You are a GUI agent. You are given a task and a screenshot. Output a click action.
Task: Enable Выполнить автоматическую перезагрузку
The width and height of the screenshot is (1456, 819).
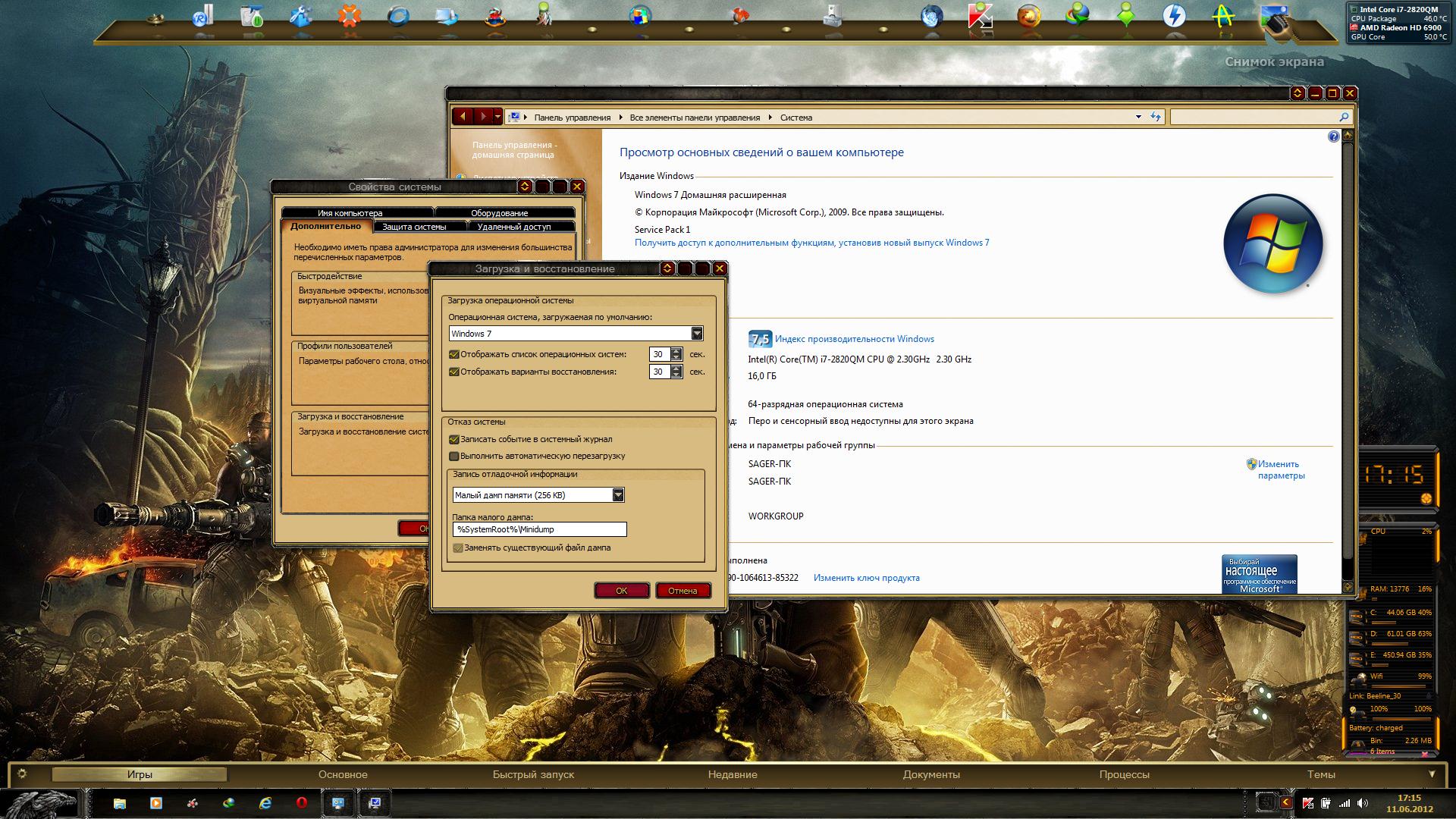coord(454,456)
